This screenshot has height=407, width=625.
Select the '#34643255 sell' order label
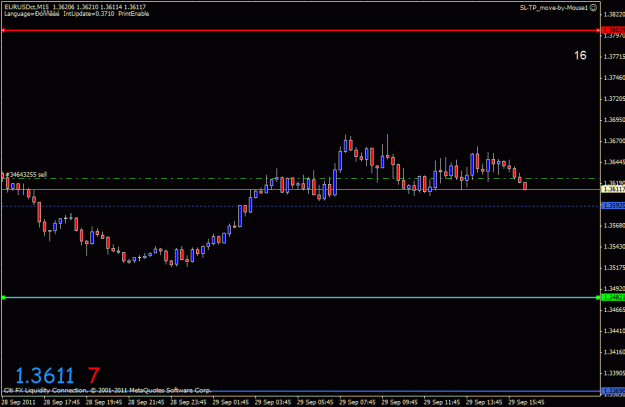point(26,175)
